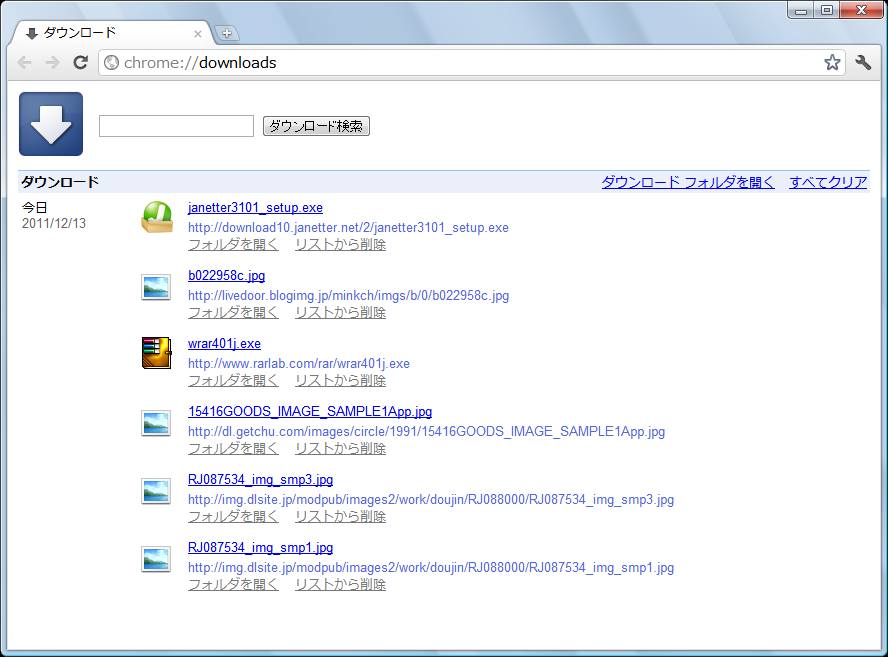Viewport: 888px width, 657px height.
Task: Click the large blue download arrow logo
Action: click(x=51, y=124)
